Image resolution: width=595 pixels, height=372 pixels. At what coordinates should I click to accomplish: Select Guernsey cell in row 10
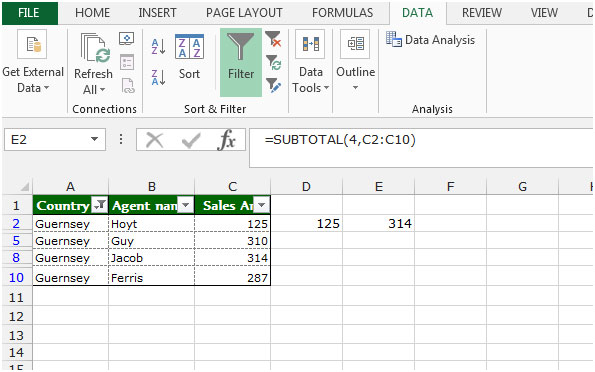tap(71, 277)
